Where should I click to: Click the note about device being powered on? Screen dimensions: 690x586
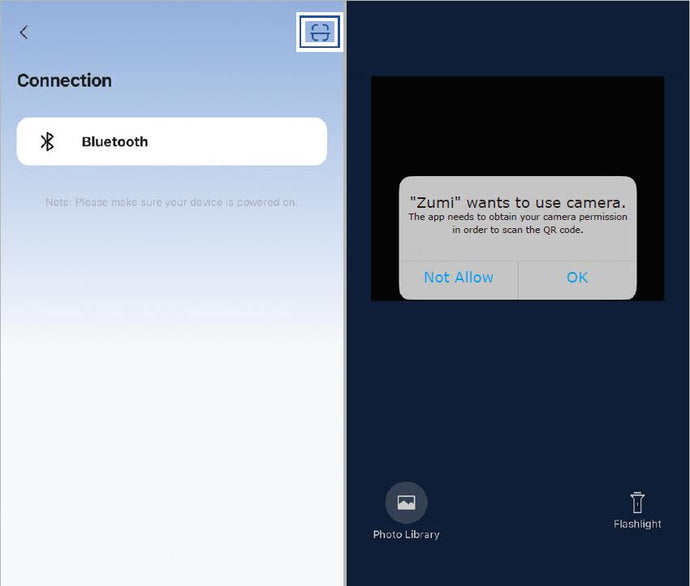[171, 202]
